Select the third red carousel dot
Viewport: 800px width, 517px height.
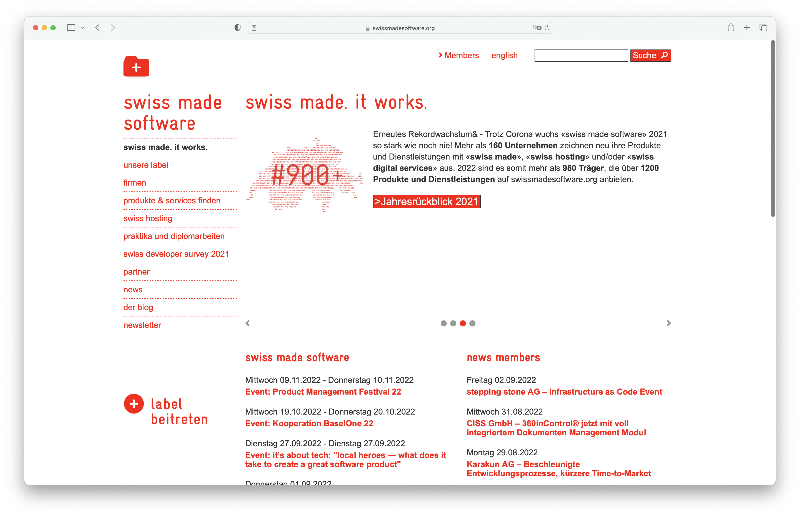click(463, 323)
